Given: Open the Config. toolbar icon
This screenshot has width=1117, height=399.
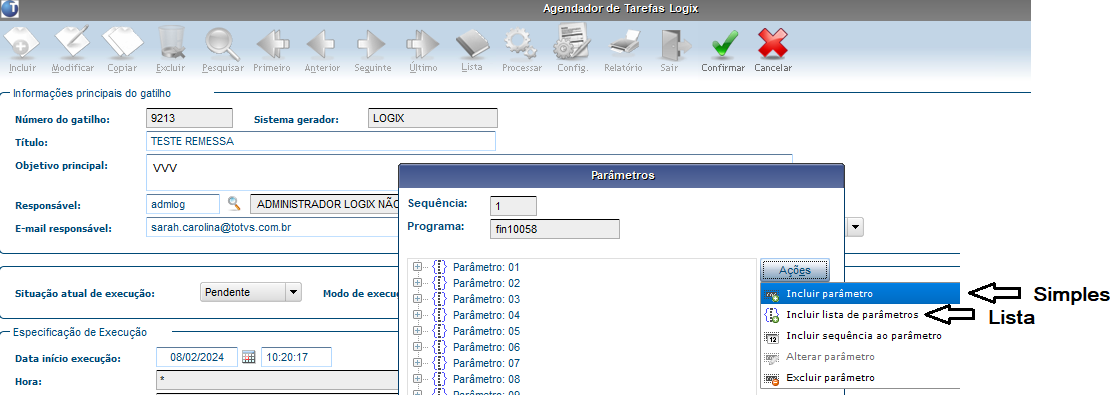Looking at the screenshot, I should (571, 41).
